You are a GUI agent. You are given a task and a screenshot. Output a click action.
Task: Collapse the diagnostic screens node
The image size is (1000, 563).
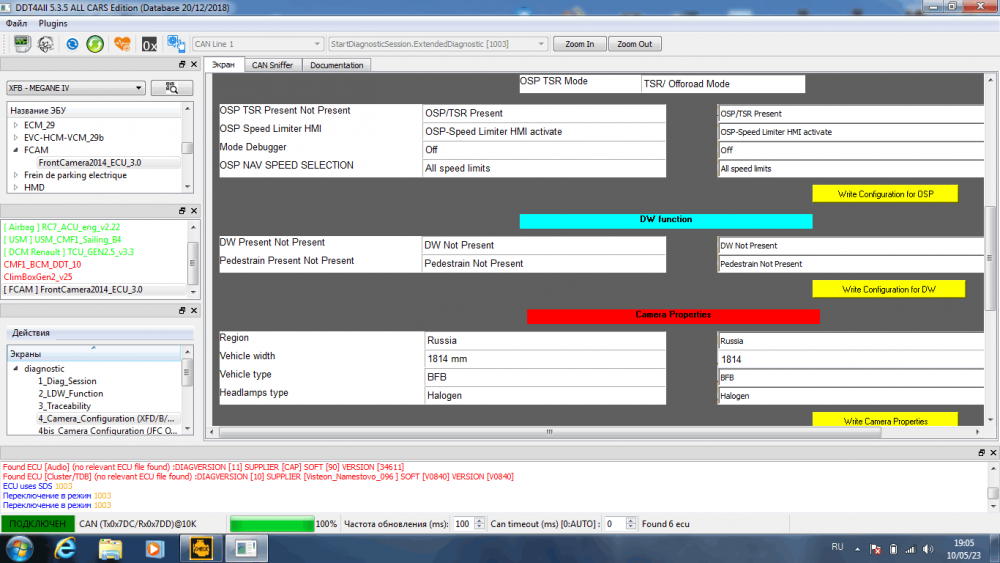coord(16,369)
